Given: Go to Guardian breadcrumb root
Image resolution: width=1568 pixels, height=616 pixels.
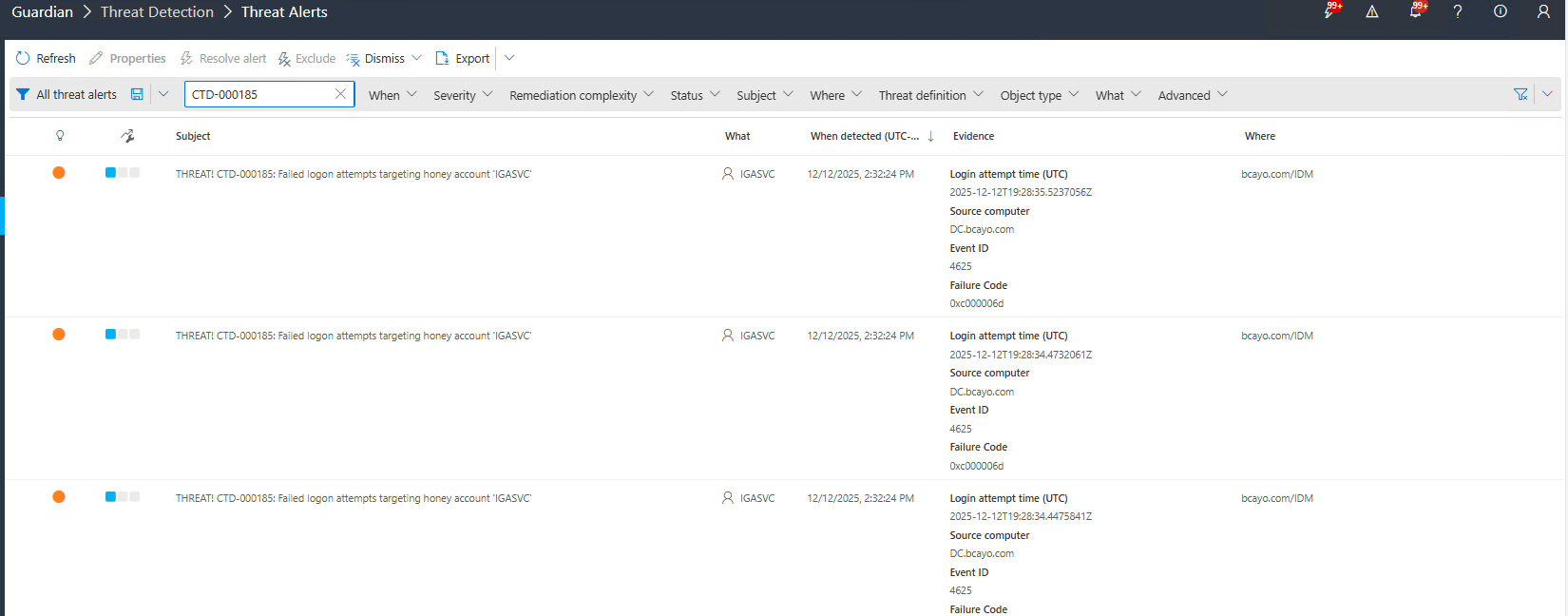Looking at the screenshot, I should 42,11.
